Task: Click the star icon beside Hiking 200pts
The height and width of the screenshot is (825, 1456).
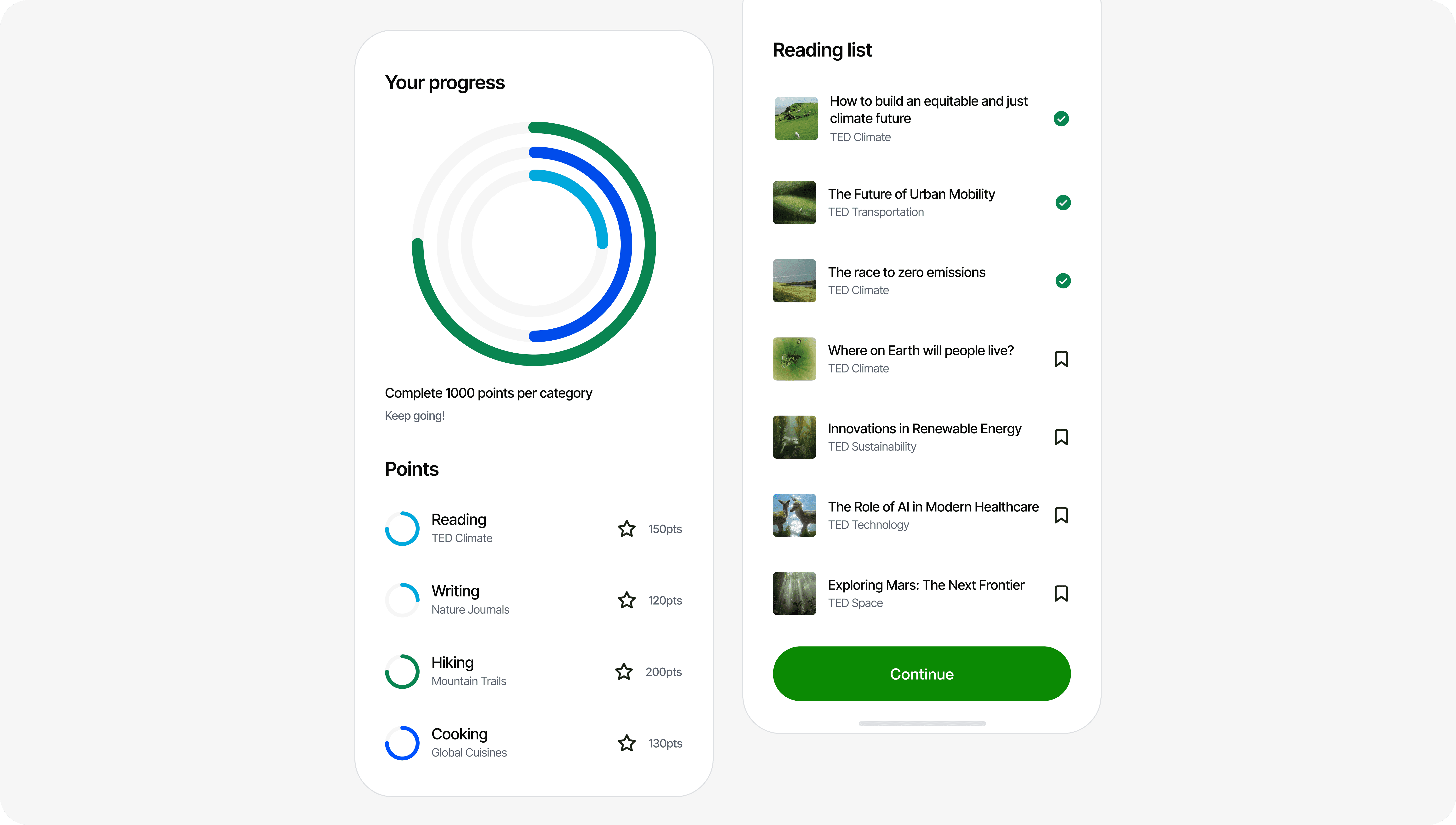Action: (624, 671)
